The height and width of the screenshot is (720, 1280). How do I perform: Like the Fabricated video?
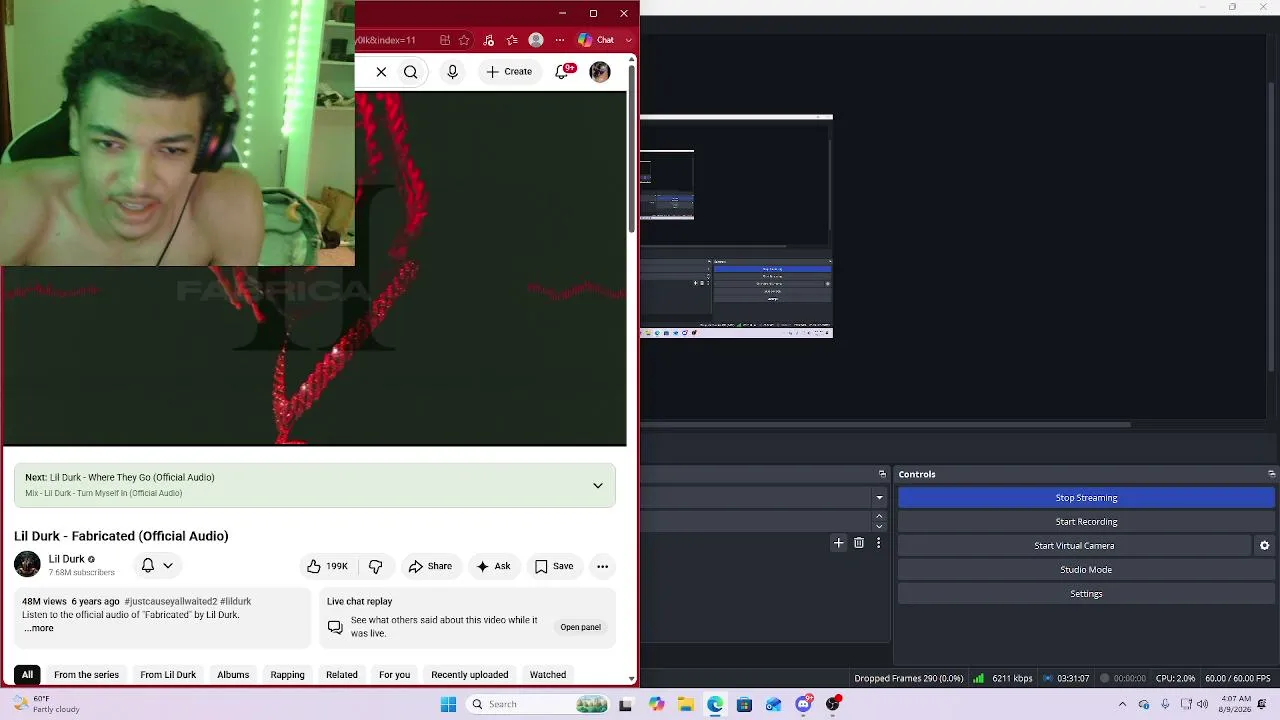[x=327, y=566]
